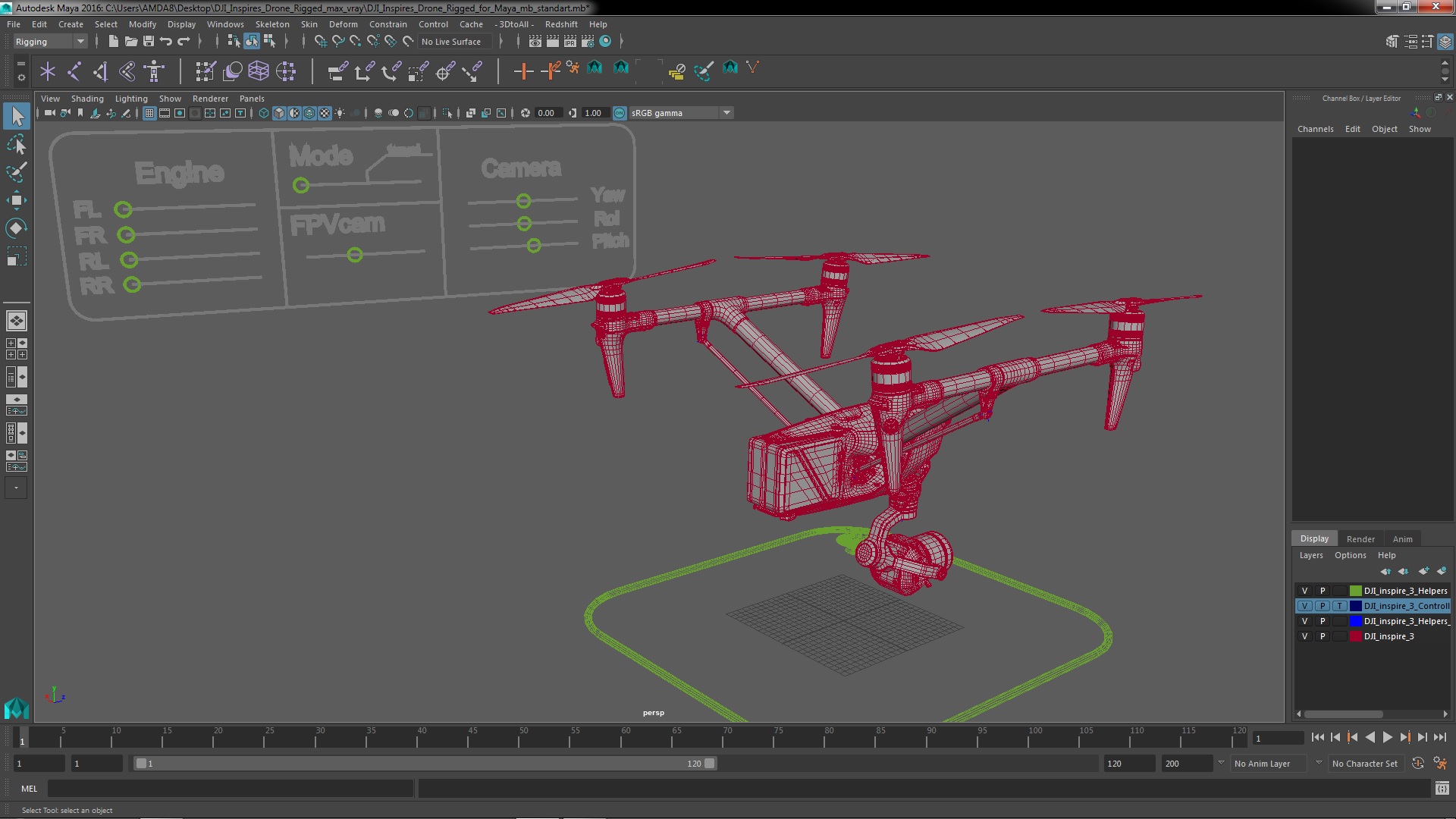The width and height of the screenshot is (1456, 819).
Task: Click four-view layout icon
Action: [x=17, y=349]
